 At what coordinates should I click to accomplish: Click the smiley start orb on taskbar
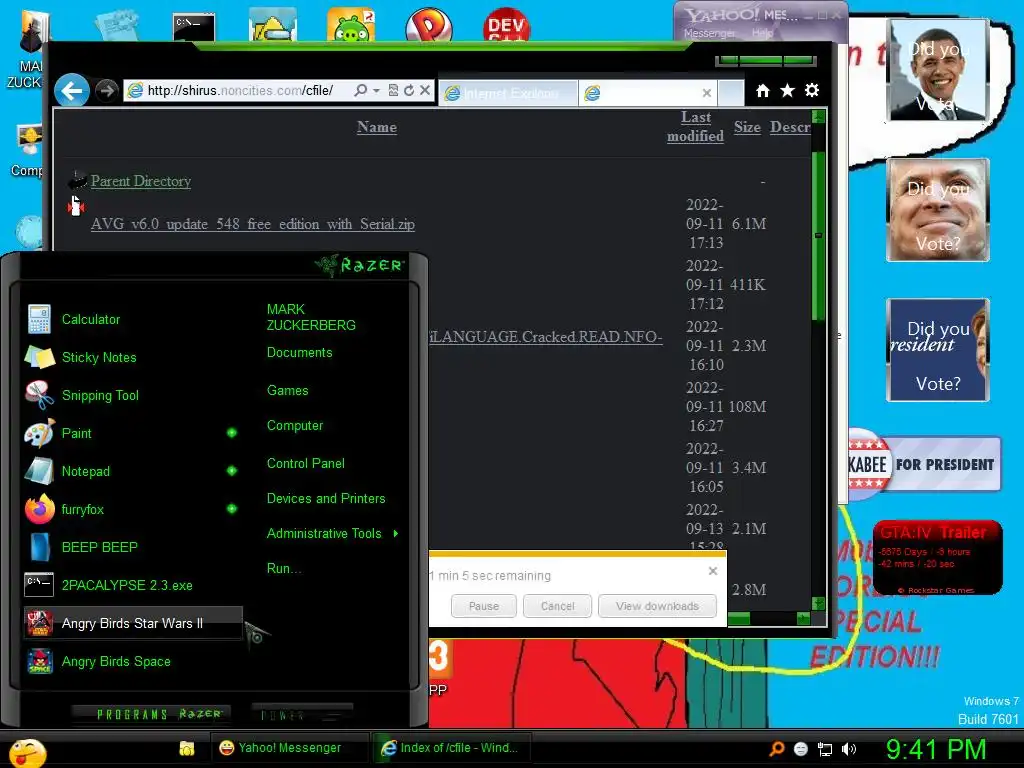pos(27,752)
